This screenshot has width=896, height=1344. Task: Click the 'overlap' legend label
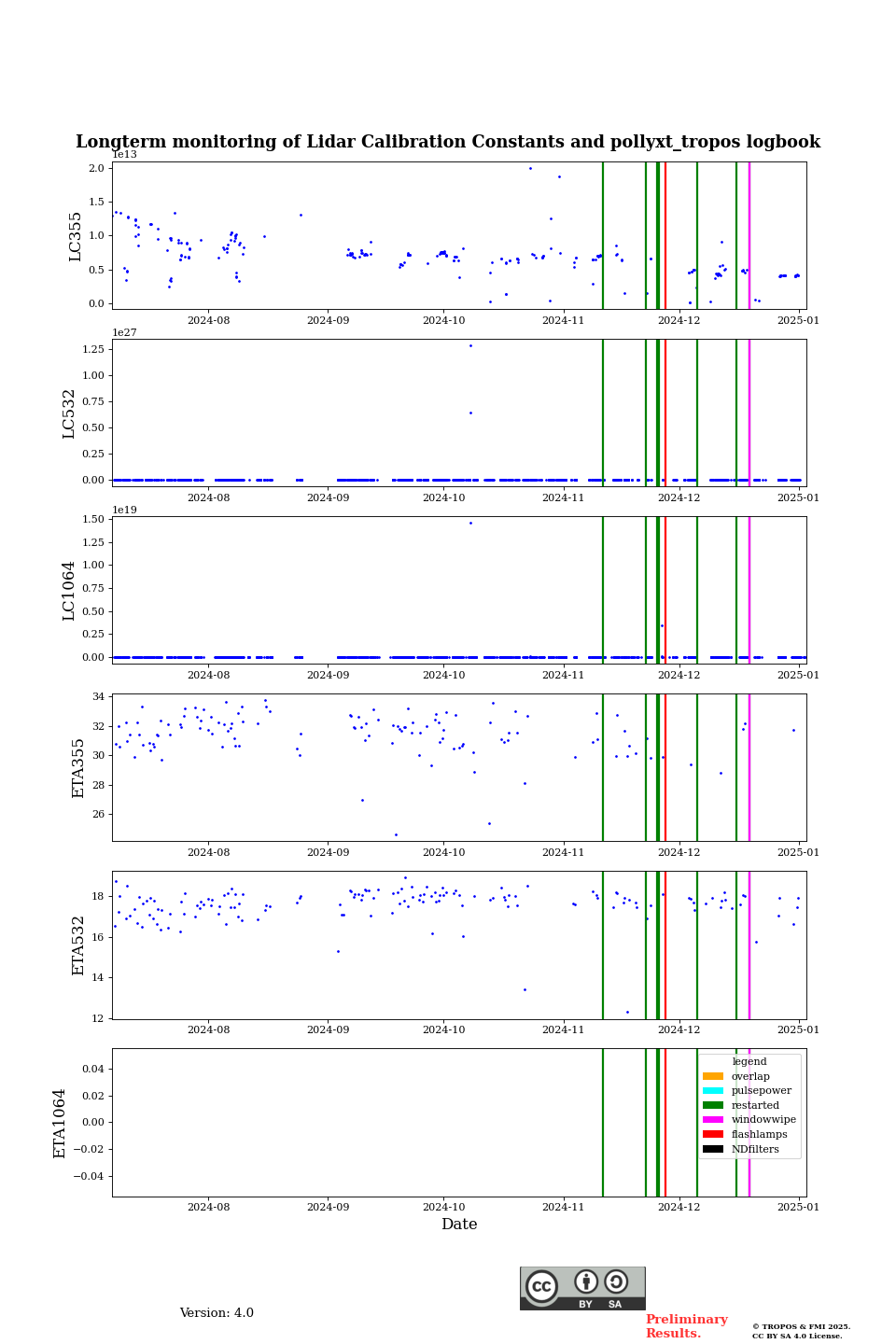(750, 1076)
